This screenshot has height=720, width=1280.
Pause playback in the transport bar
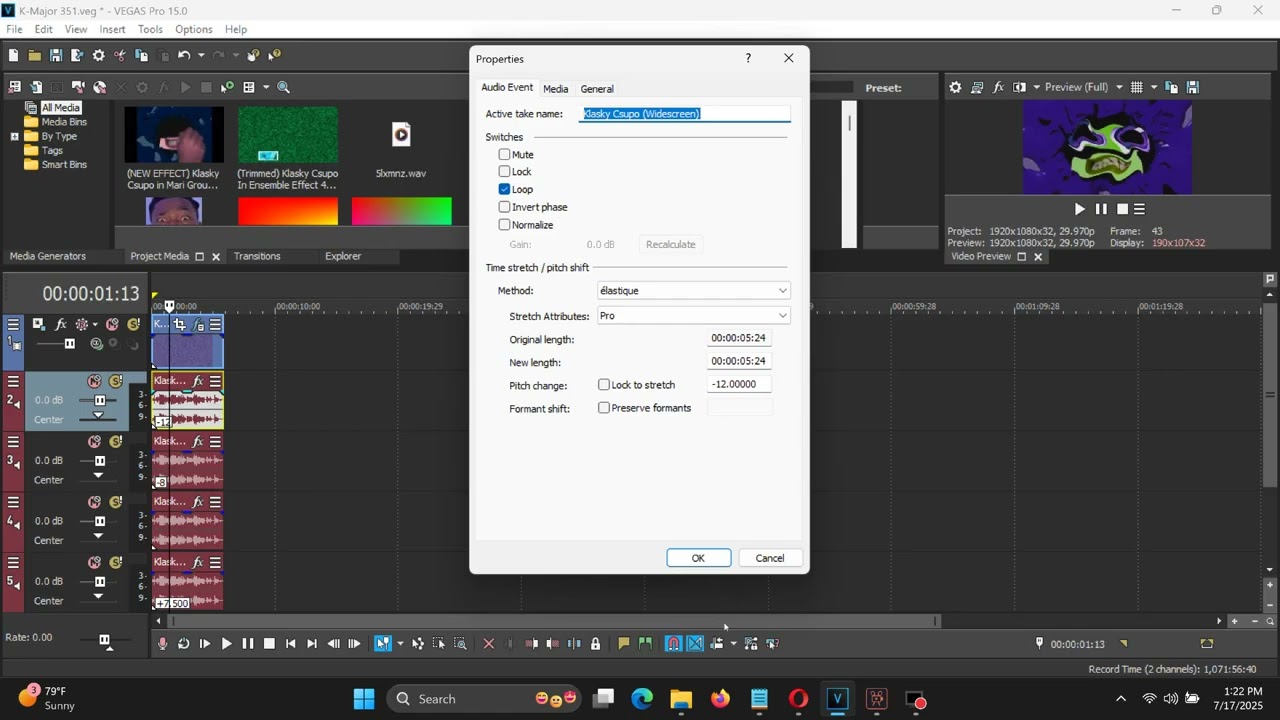[248, 644]
